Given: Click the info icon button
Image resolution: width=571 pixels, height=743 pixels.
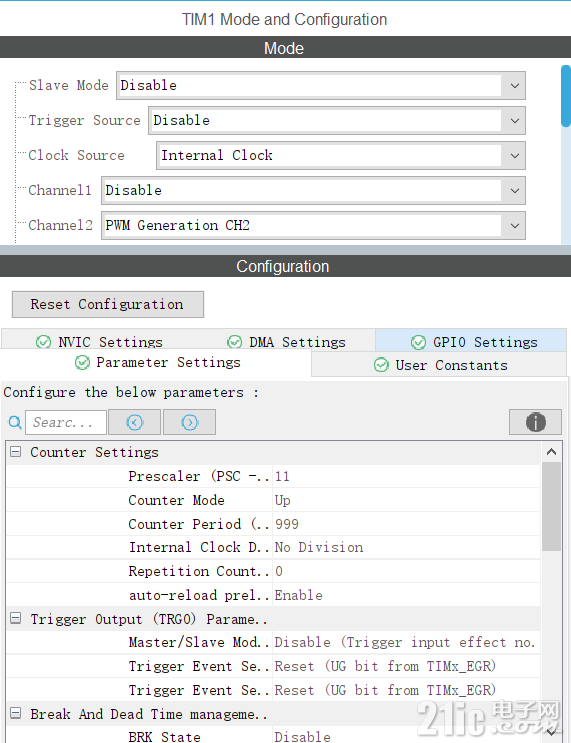Looking at the screenshot, I should pyautogui.click(x=535, y=422).
